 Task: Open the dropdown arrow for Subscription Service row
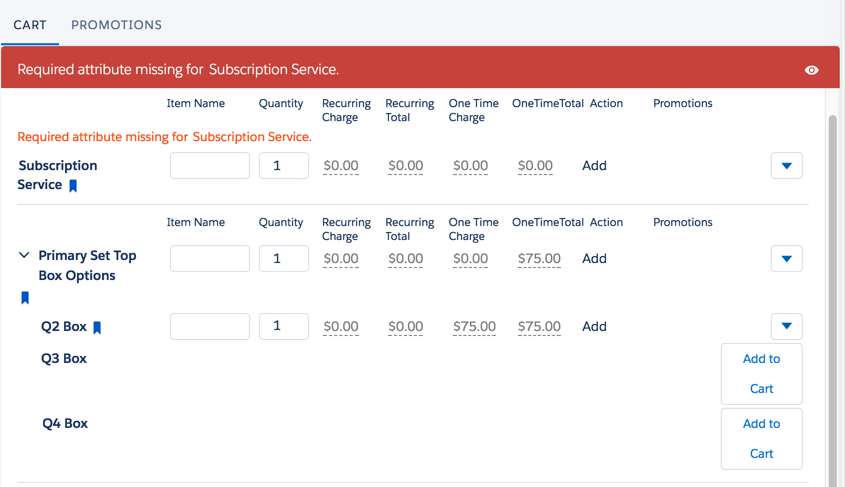pyautogui.click(x=786, y=165)
